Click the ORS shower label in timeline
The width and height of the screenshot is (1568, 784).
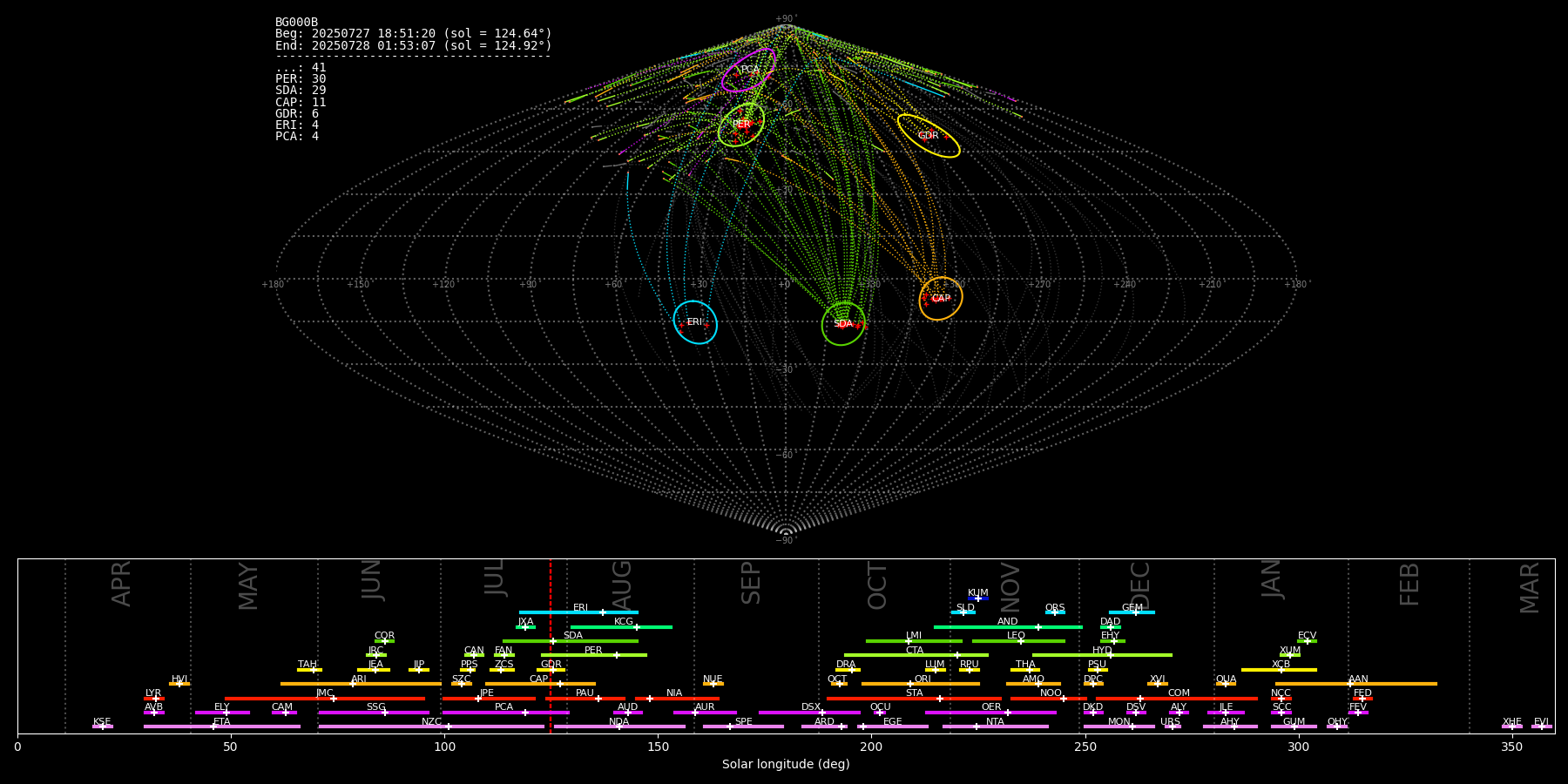[x=1055, y=608]
